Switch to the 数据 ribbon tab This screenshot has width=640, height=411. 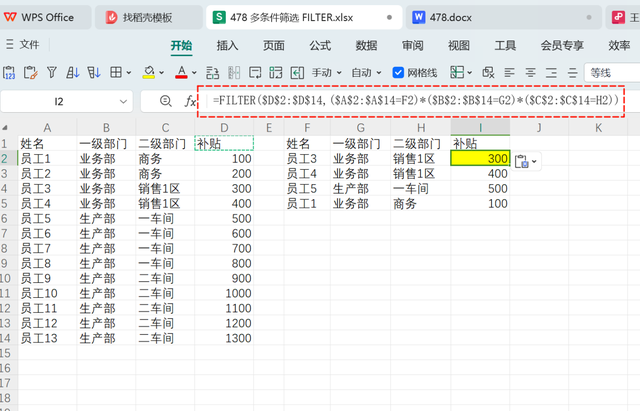[x=366, y=45]
